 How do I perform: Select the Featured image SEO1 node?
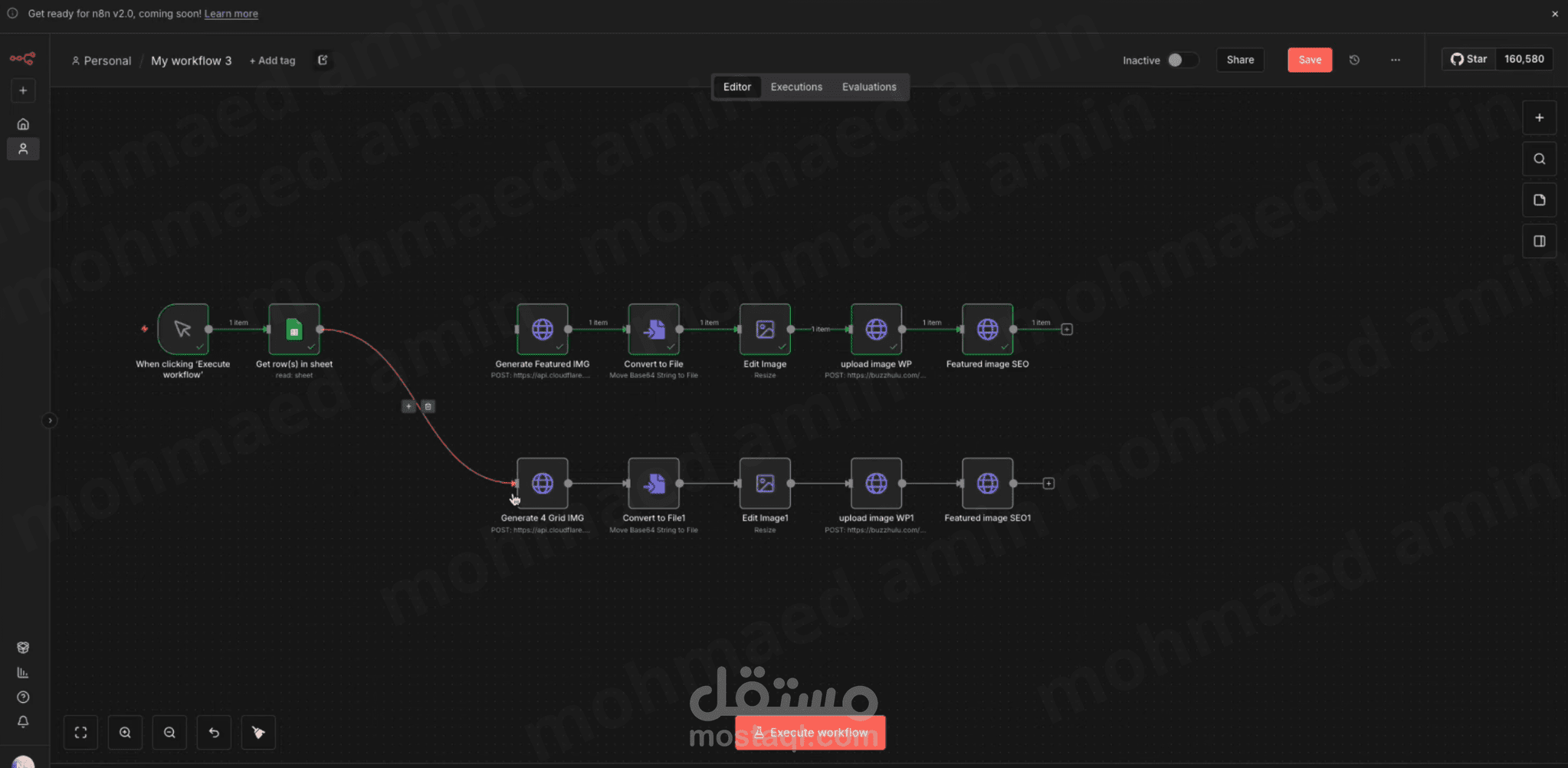[988, 483]
